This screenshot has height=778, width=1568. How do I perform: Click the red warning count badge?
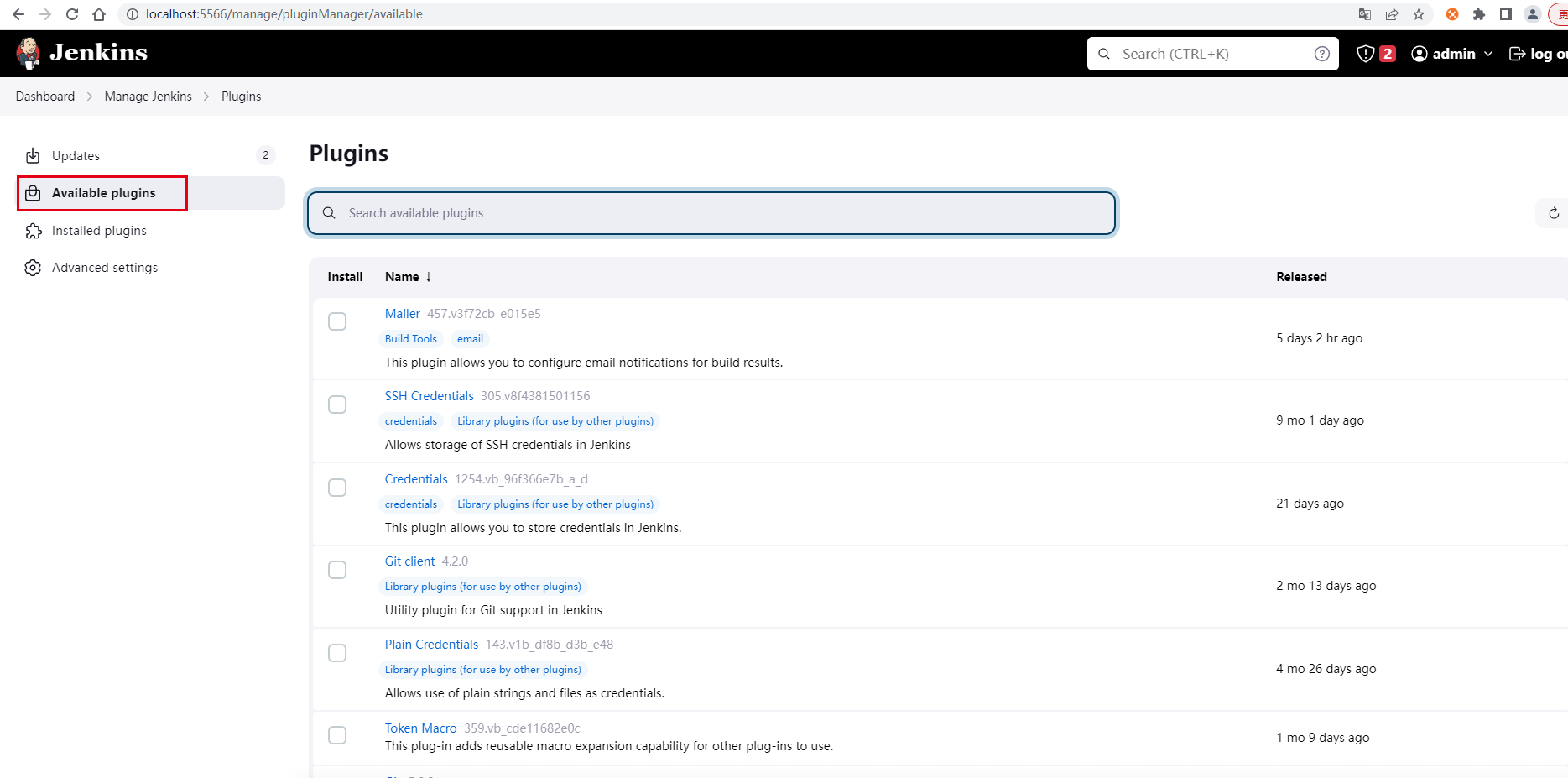pyautogui.click(x=1388, y=54)
